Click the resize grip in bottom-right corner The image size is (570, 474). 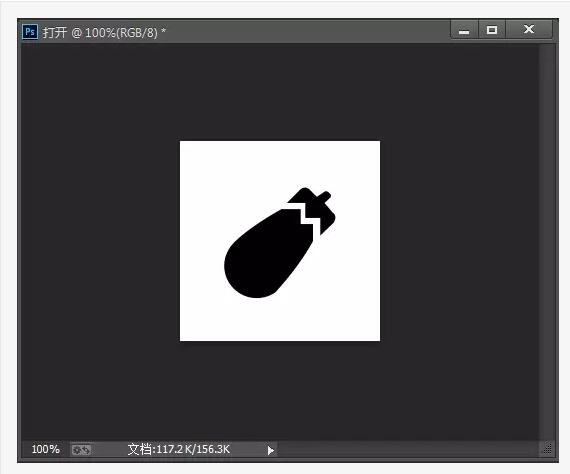click(547, 449)
